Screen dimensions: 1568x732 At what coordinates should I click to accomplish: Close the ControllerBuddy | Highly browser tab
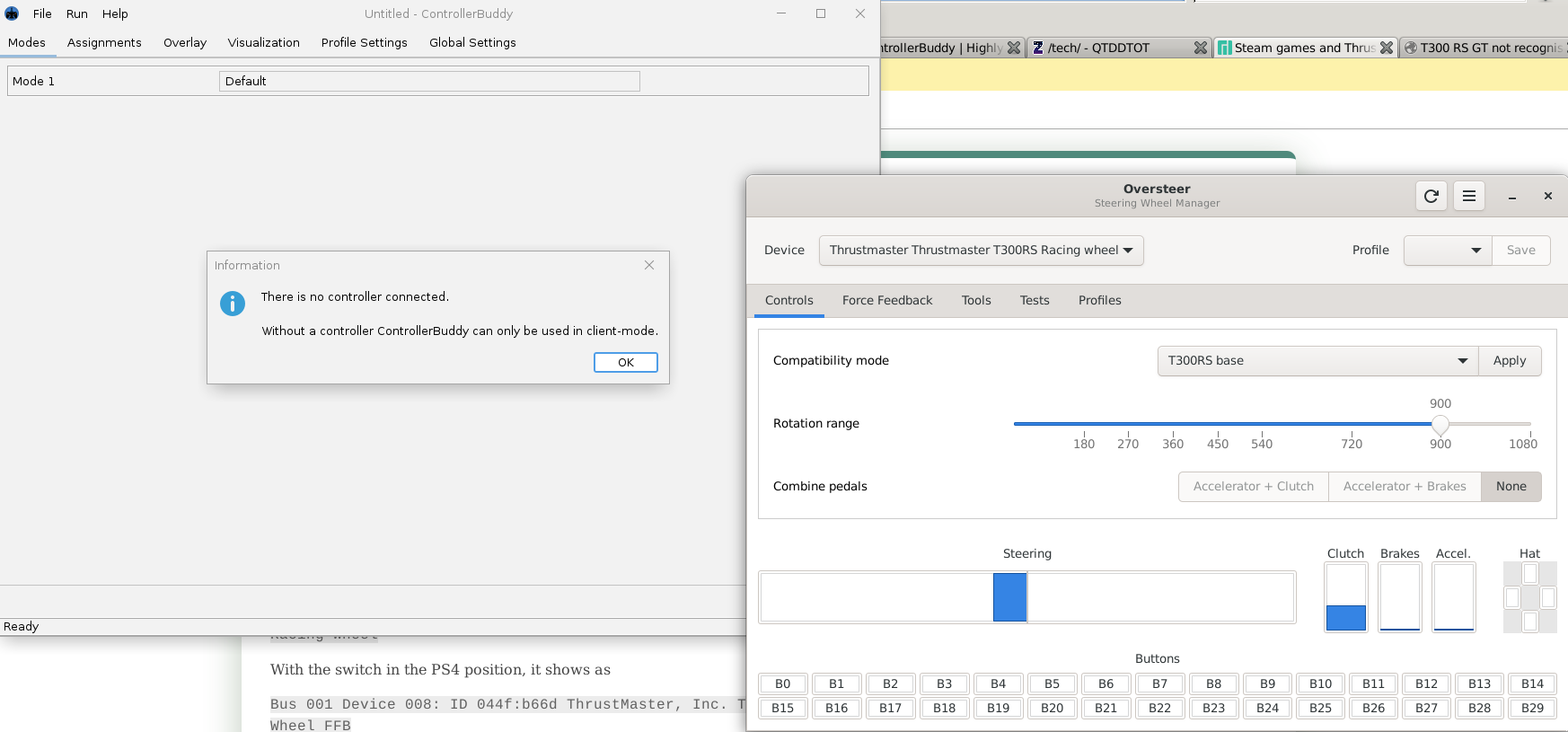tap(1014, 48)
